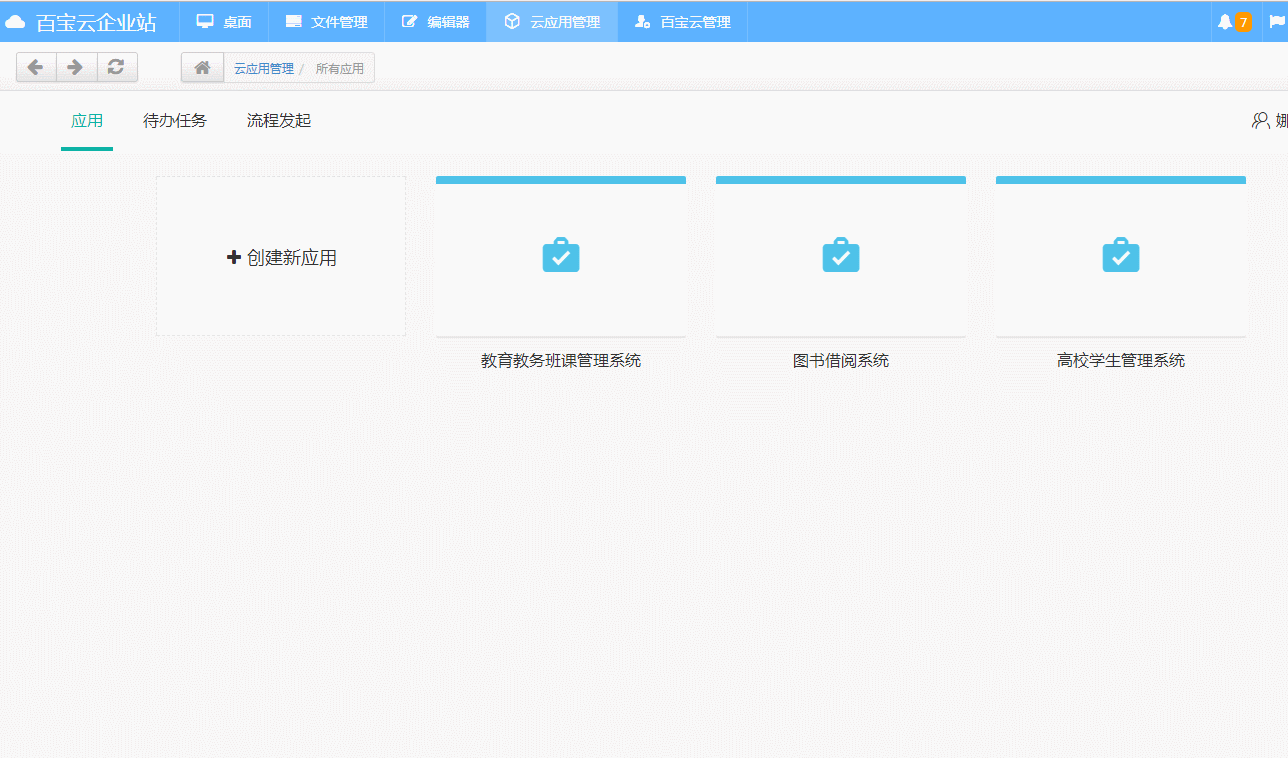
Task: Open the 百宝云管理 menu item
Action: click(x=682, y=20)
